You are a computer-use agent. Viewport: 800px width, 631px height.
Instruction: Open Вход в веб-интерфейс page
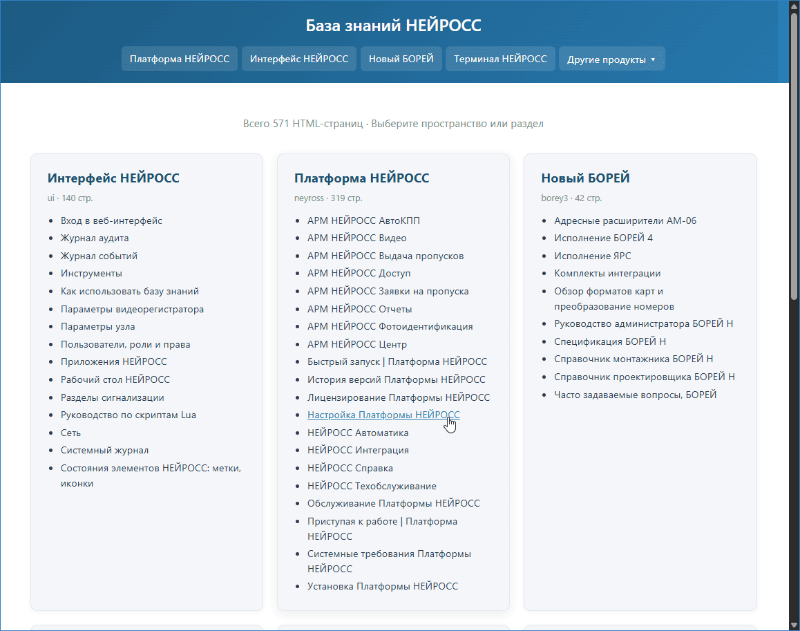tap(111, 220)
